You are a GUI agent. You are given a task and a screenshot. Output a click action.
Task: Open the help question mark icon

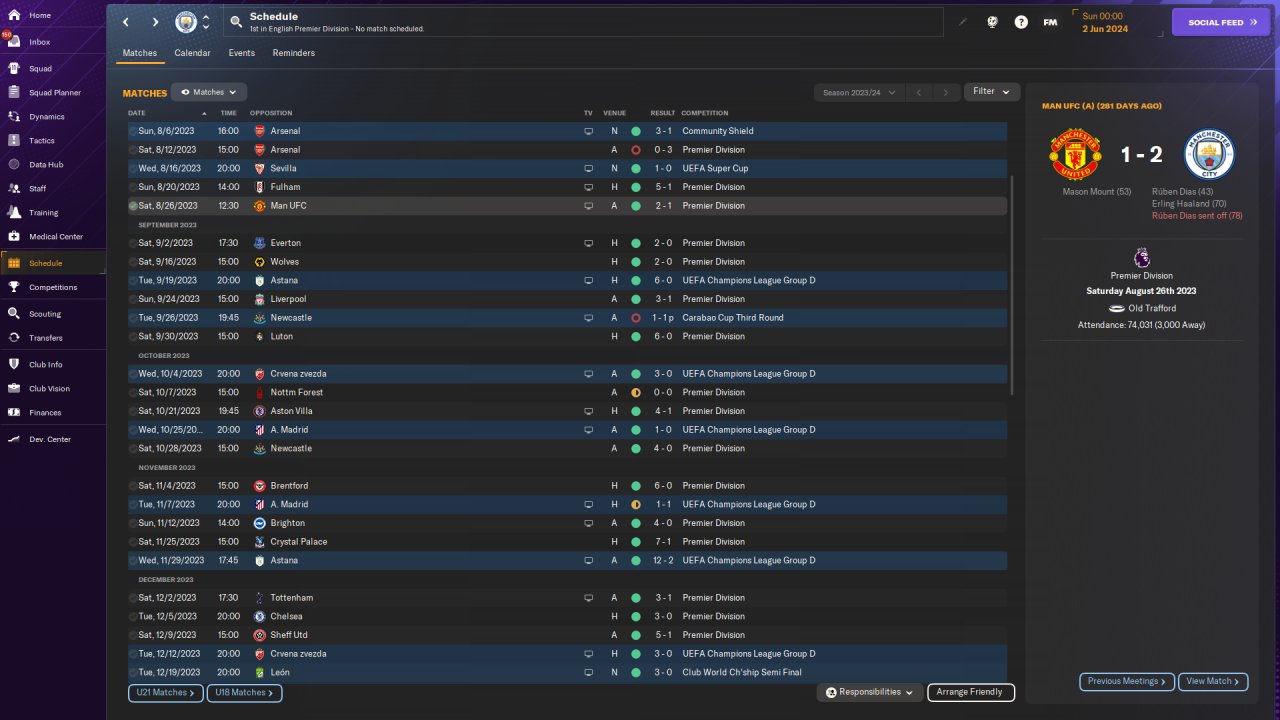click(x=1021, y=22)
